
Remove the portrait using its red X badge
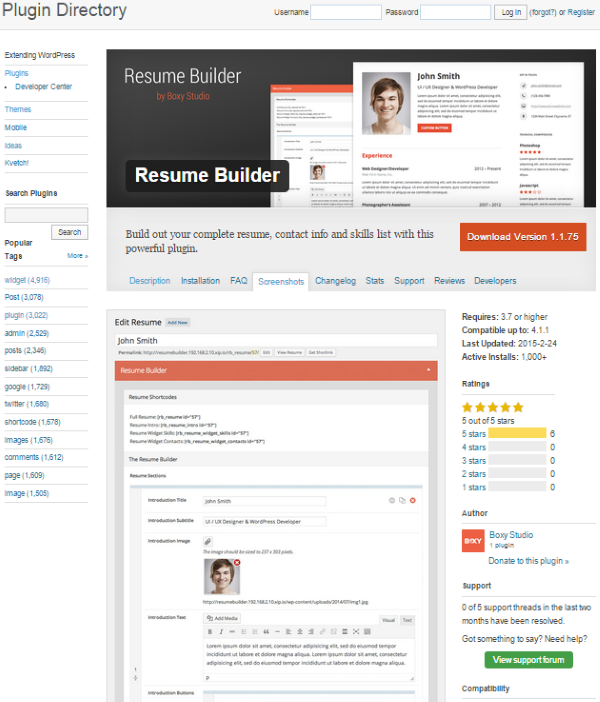coord(237,562)
